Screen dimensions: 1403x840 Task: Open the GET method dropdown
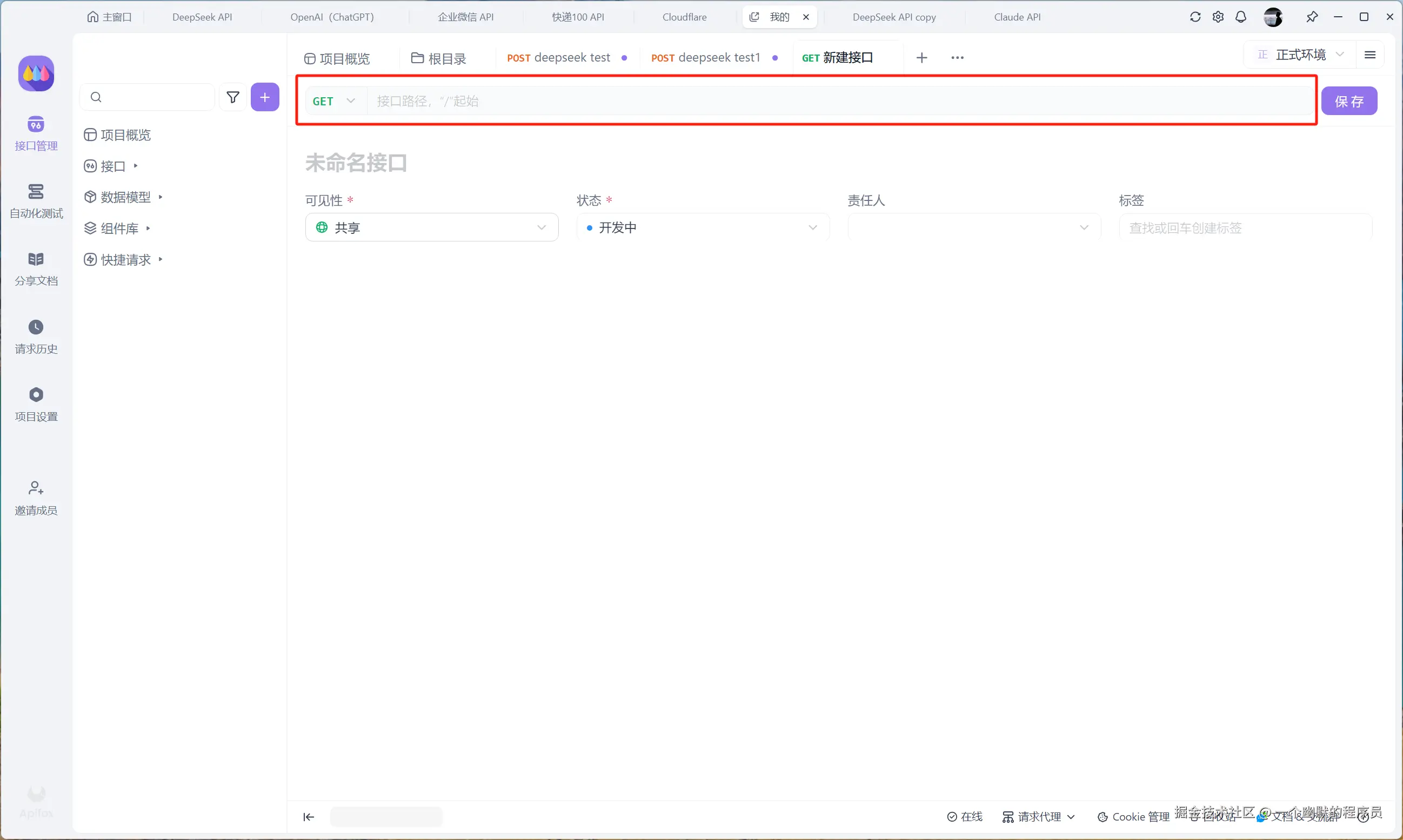[334, 102]
